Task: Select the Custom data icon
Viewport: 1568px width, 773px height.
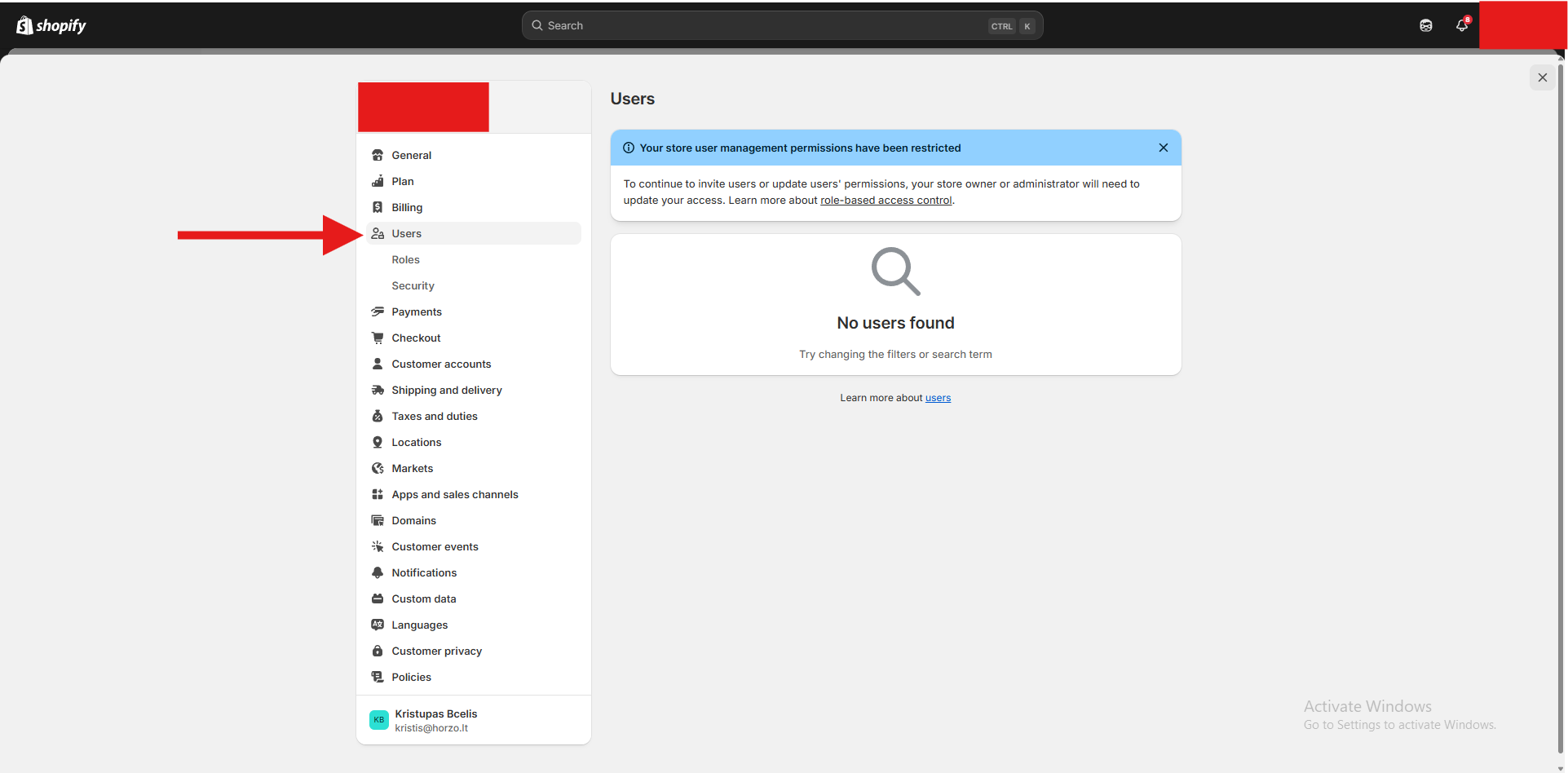Action: pos(378,598)
